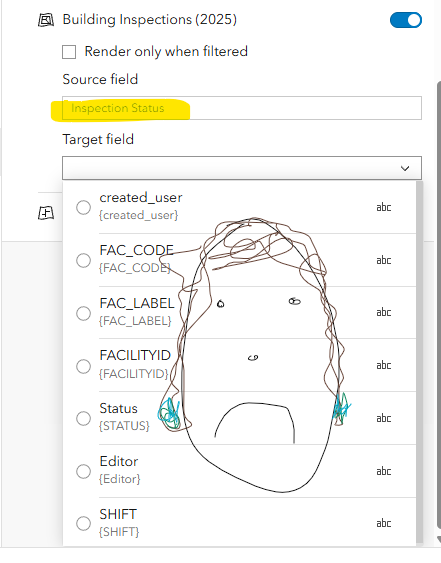Click abc type icon for SHIFT
Image resolution: width=441 pixels, height=563 pixels.
click(384, 524)
